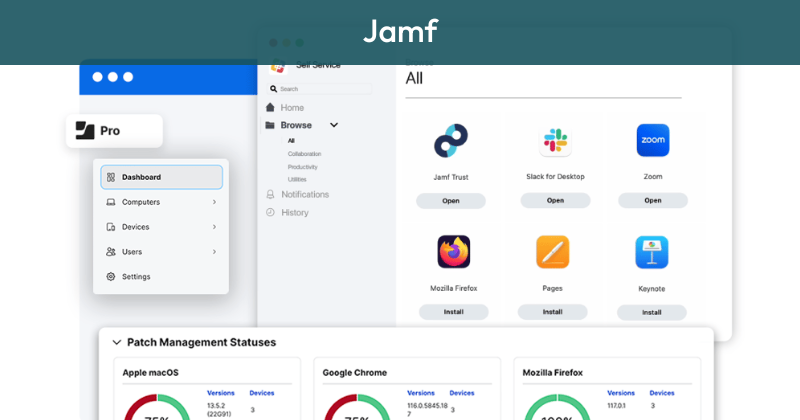Click the Dashboard grid icon

coord(111,177)
